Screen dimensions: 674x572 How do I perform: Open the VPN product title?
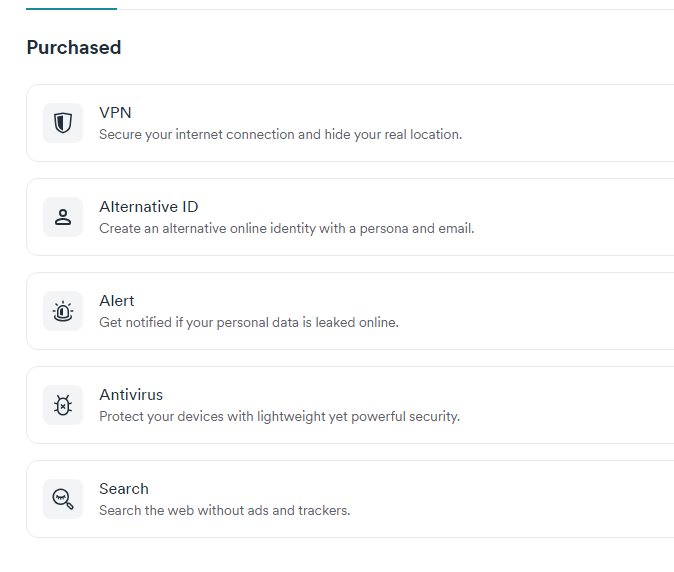(115, 113)
